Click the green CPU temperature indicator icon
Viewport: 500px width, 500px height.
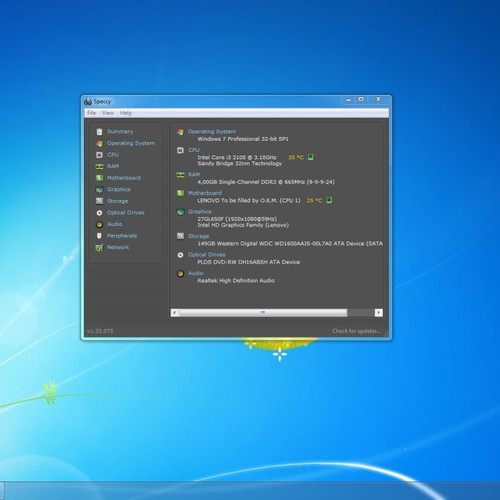coord(310,157)
